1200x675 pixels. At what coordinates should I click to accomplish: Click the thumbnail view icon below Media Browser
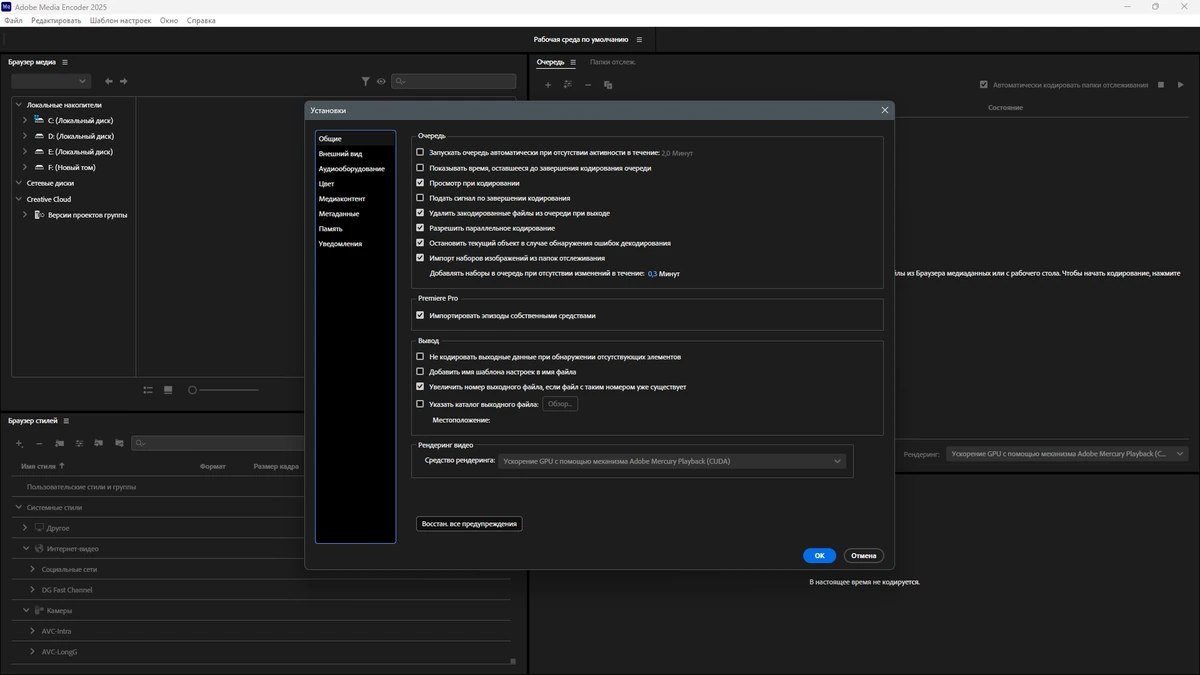(168, 390)
